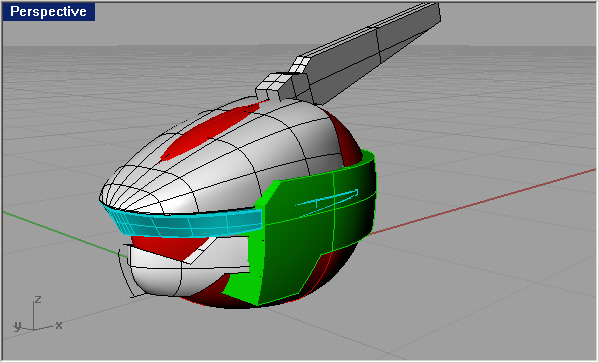Select the red X-axis grid line
Image resolution: width=599 pixels, height=363 pixels.
point(481,201)
